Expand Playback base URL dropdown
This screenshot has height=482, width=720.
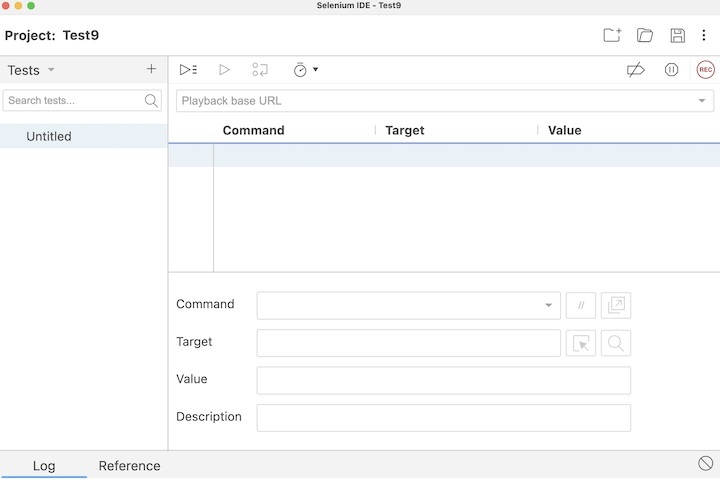pos(701,101)
